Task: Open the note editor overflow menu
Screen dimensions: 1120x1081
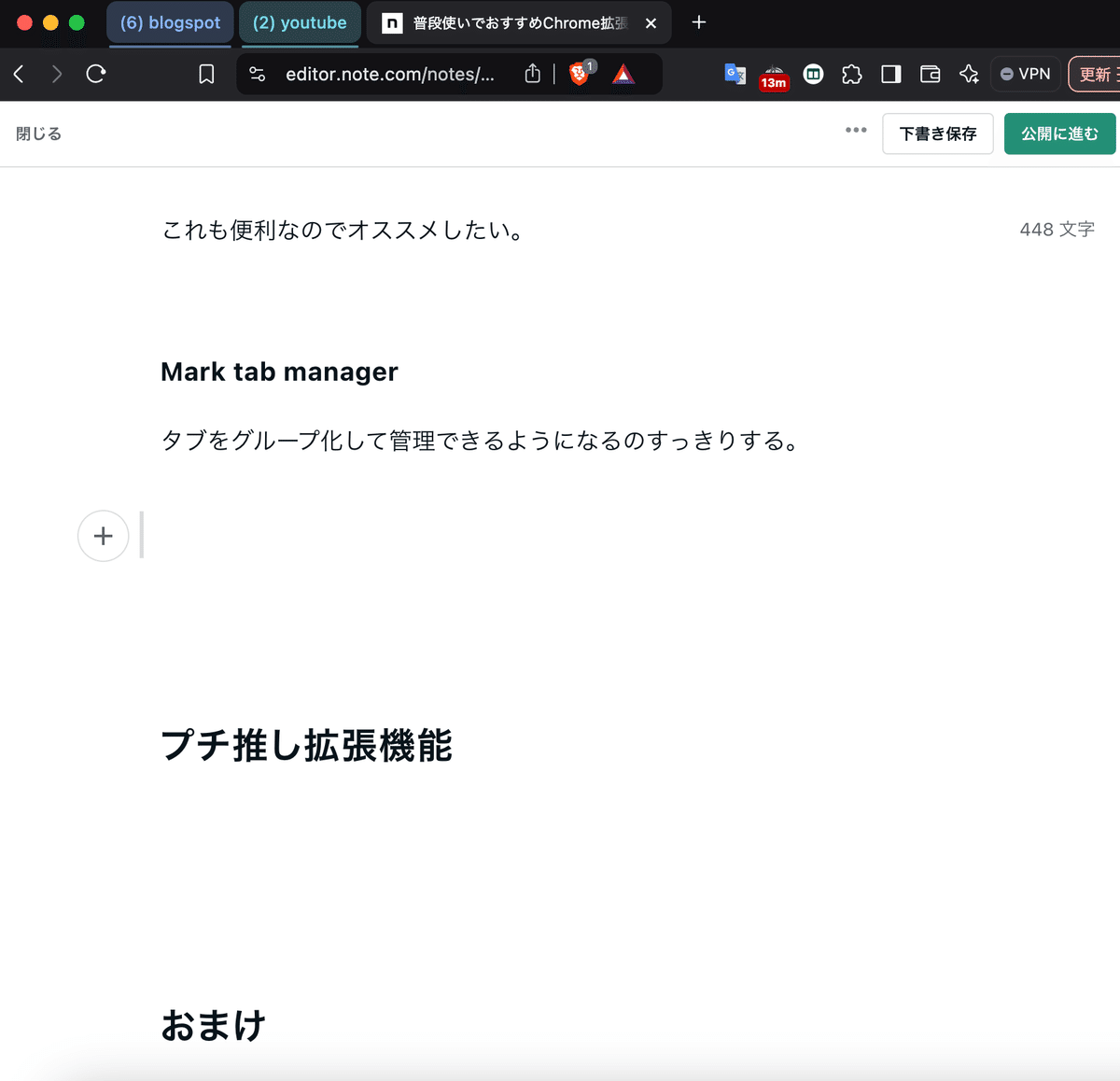Action: click(855, 131)
